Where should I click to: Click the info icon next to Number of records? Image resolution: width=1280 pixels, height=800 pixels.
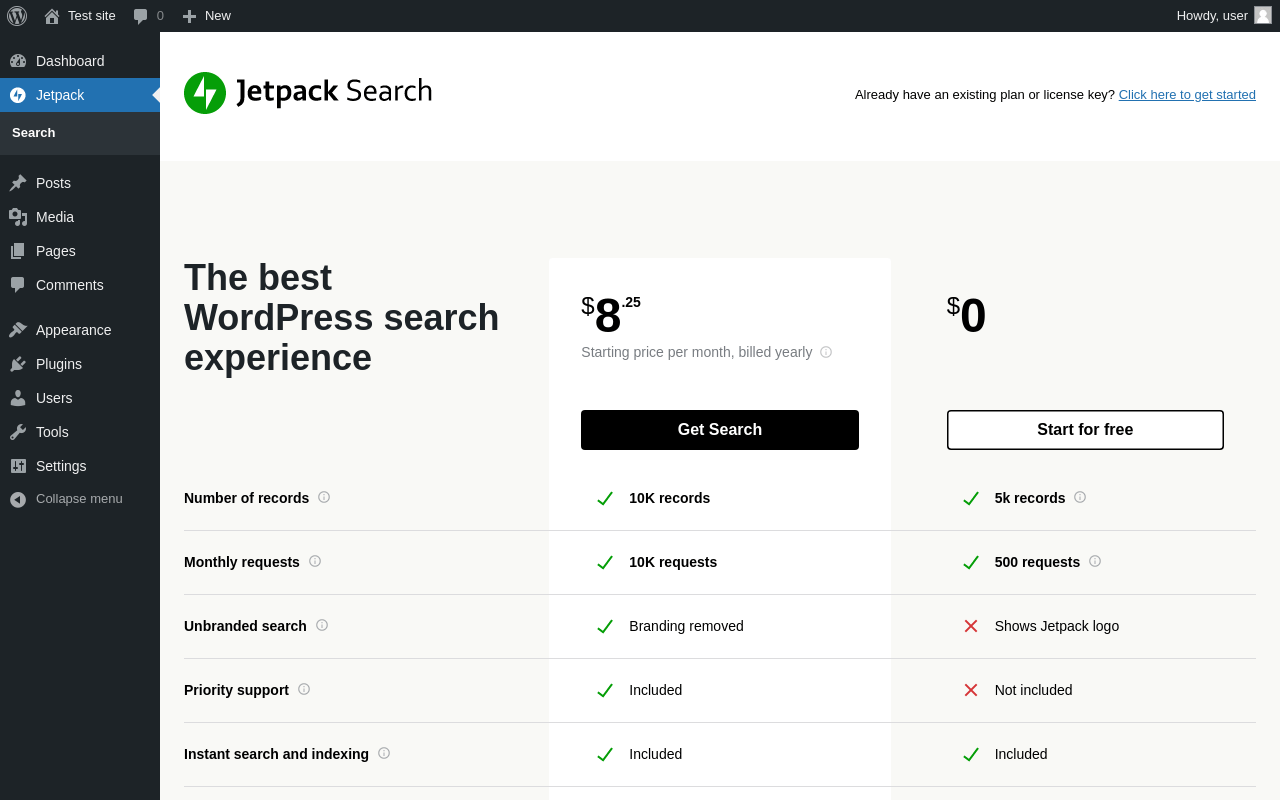(324, 497)
